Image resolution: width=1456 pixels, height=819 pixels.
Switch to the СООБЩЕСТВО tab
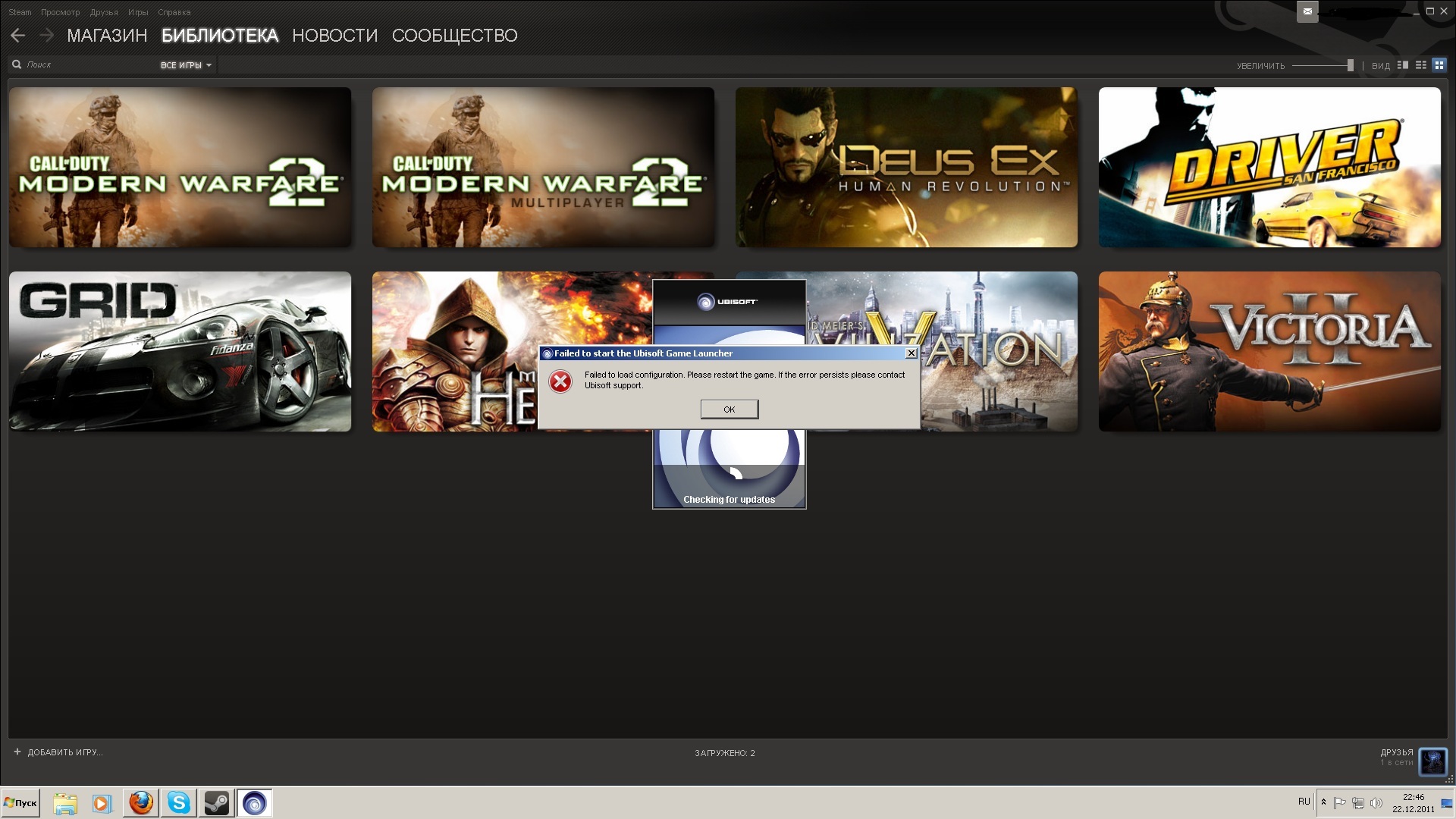(x=455, y=36)
